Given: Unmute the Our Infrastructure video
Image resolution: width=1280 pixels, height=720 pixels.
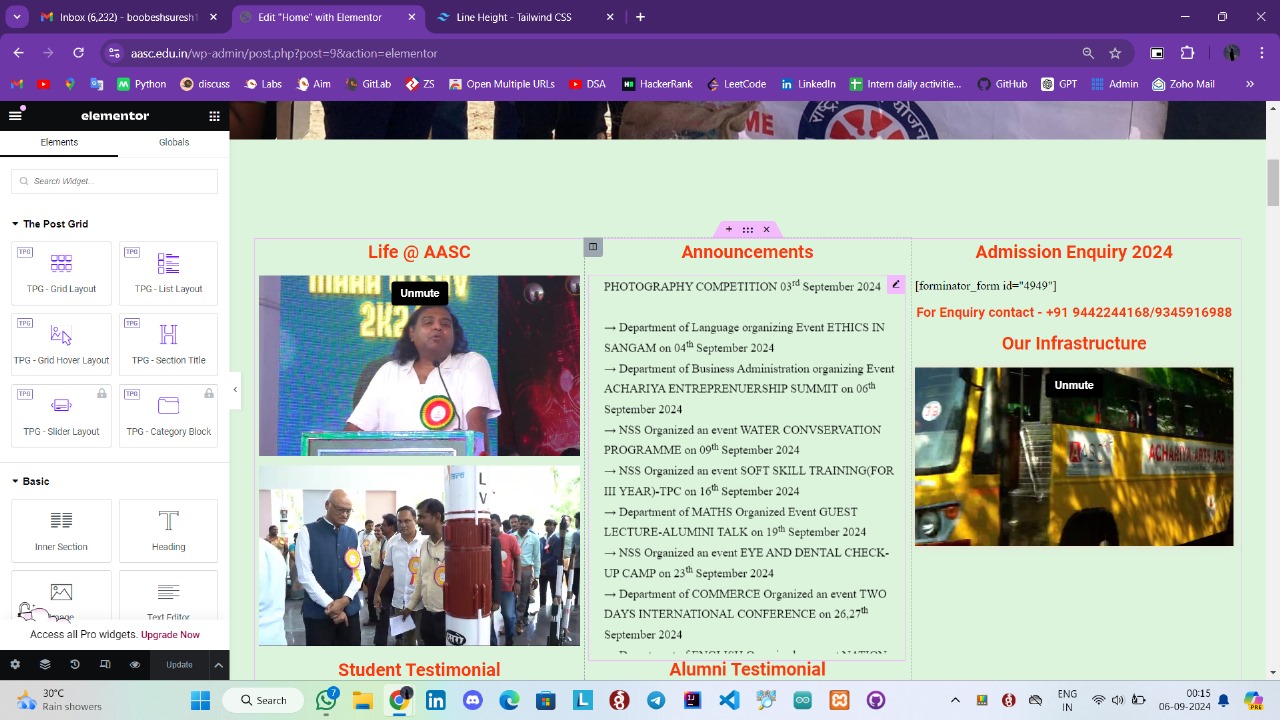Looking at the screenshot, I should tap(1073, 385).
